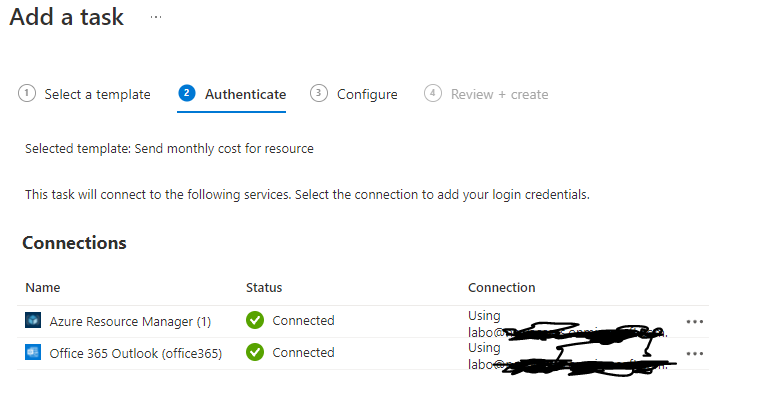The height and width of the screenshot is (418, 784).
Task: Click step 1 circle icon
Action: click(x=27, y=94)
